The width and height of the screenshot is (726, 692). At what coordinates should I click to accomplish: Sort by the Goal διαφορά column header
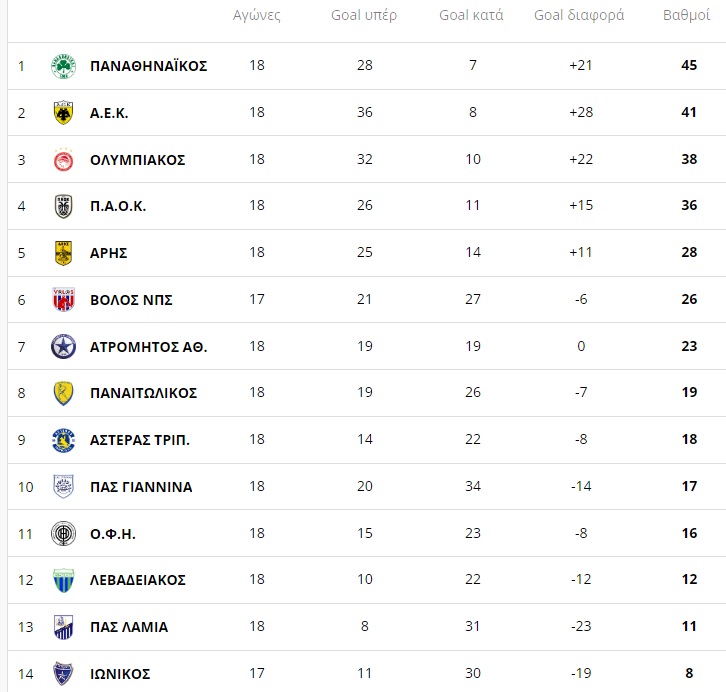[x=579, y=15]
